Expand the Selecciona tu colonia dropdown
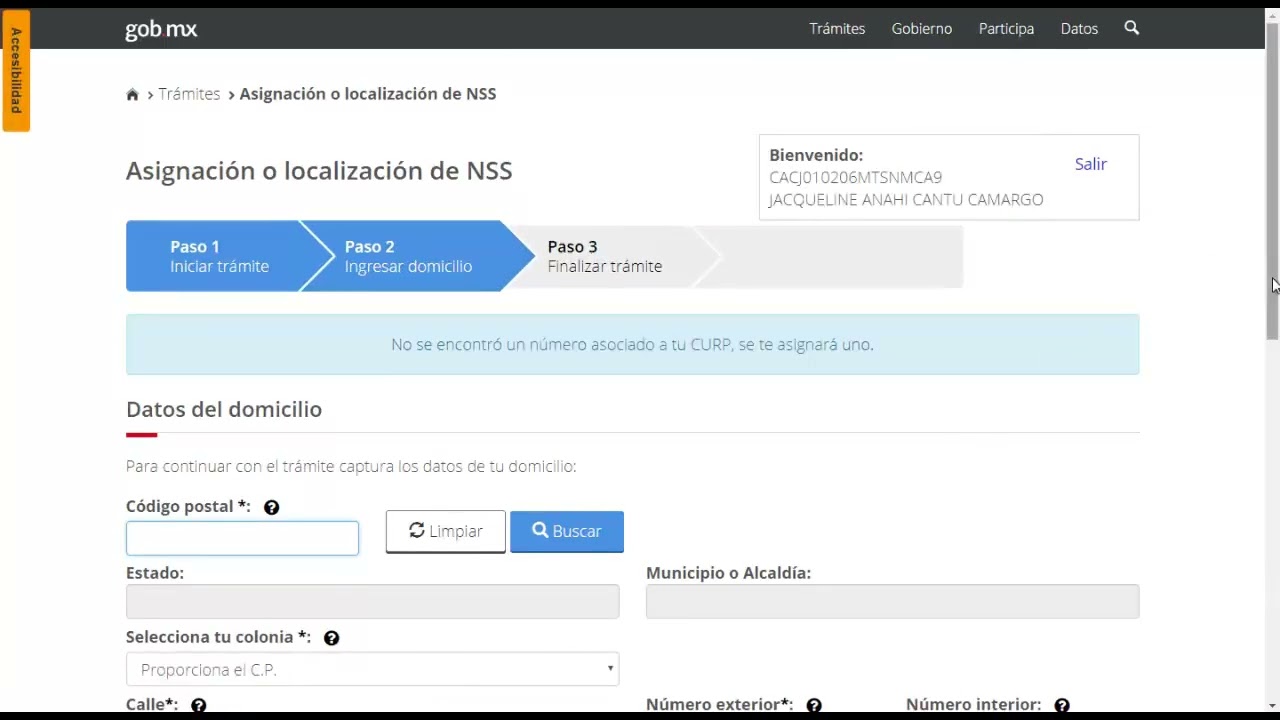This screenshot has height=720, width=1280. [x=372, y=669]
